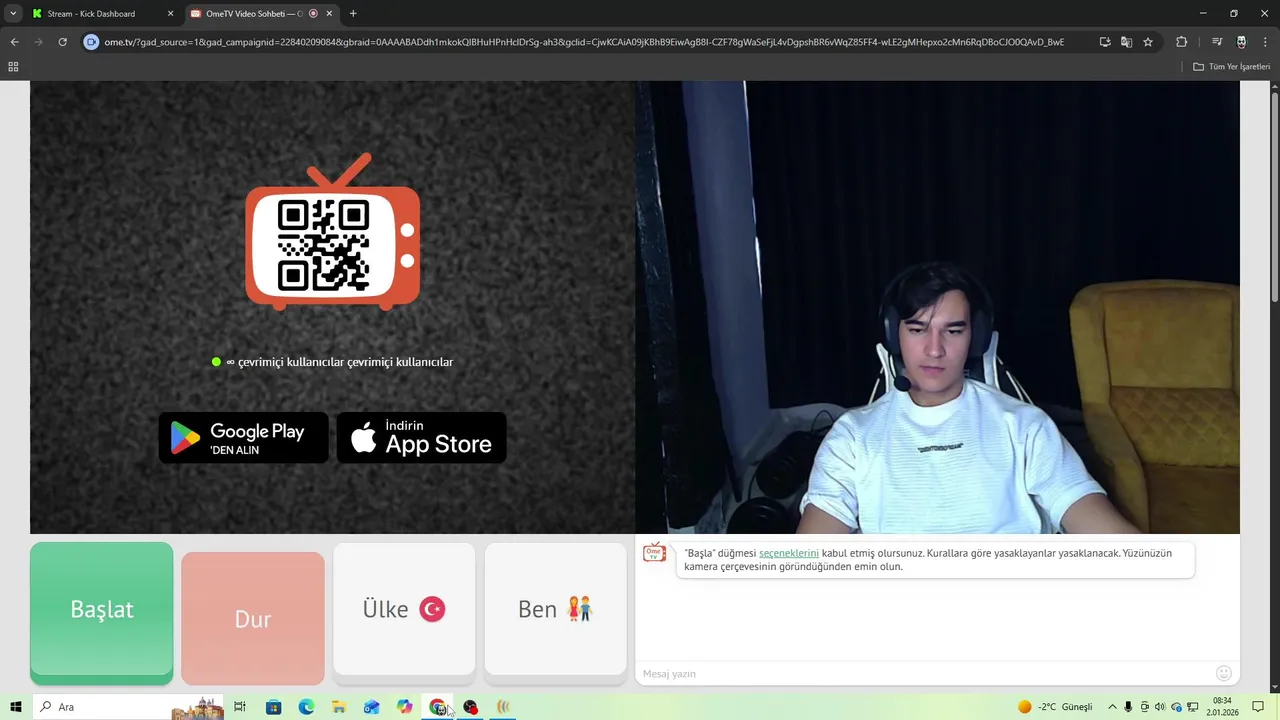
Task: Install the app via address bar icon
Action: 1105,42
